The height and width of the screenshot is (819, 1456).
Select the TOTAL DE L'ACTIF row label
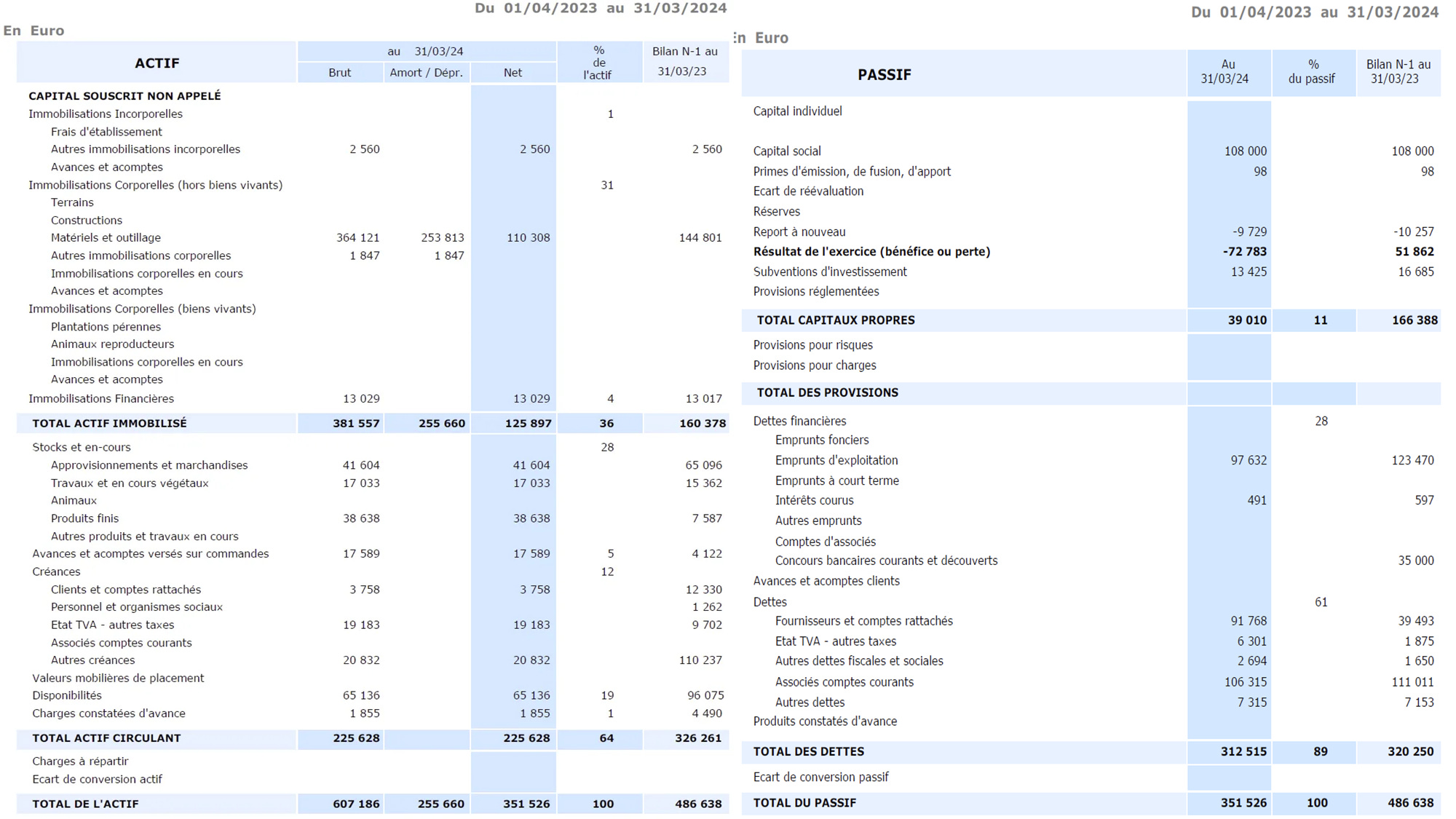[85, 804]
